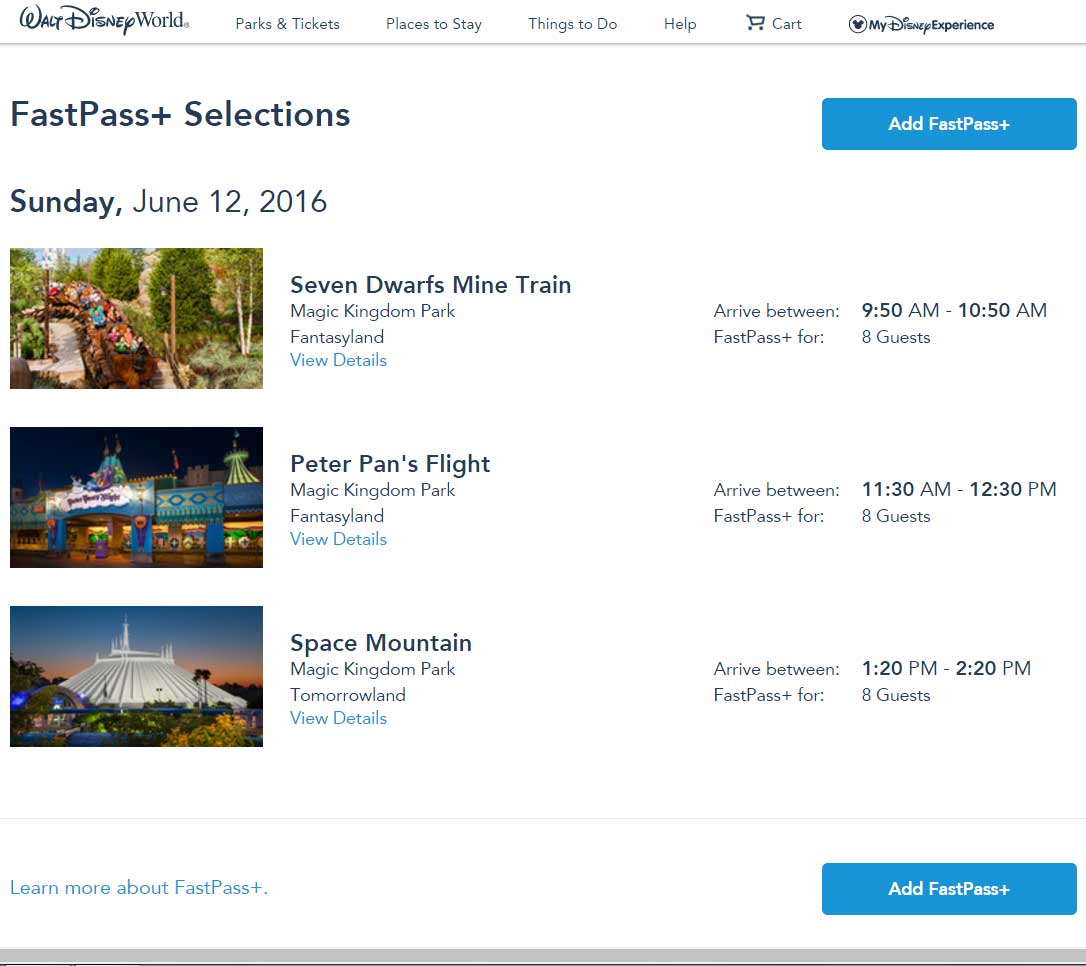Click Fantasyland under Seven Dwarfs Mine Train

[337, 337]
